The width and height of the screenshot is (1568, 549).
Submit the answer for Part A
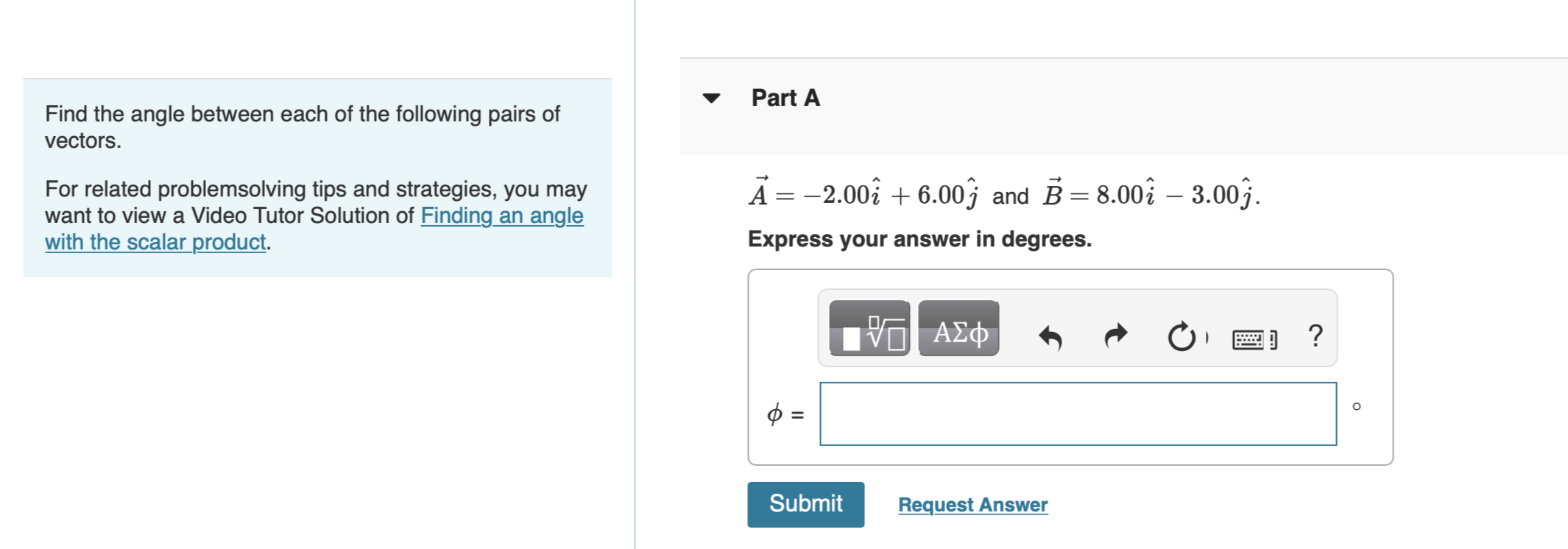pyautogui.click(x=805, y=503)
